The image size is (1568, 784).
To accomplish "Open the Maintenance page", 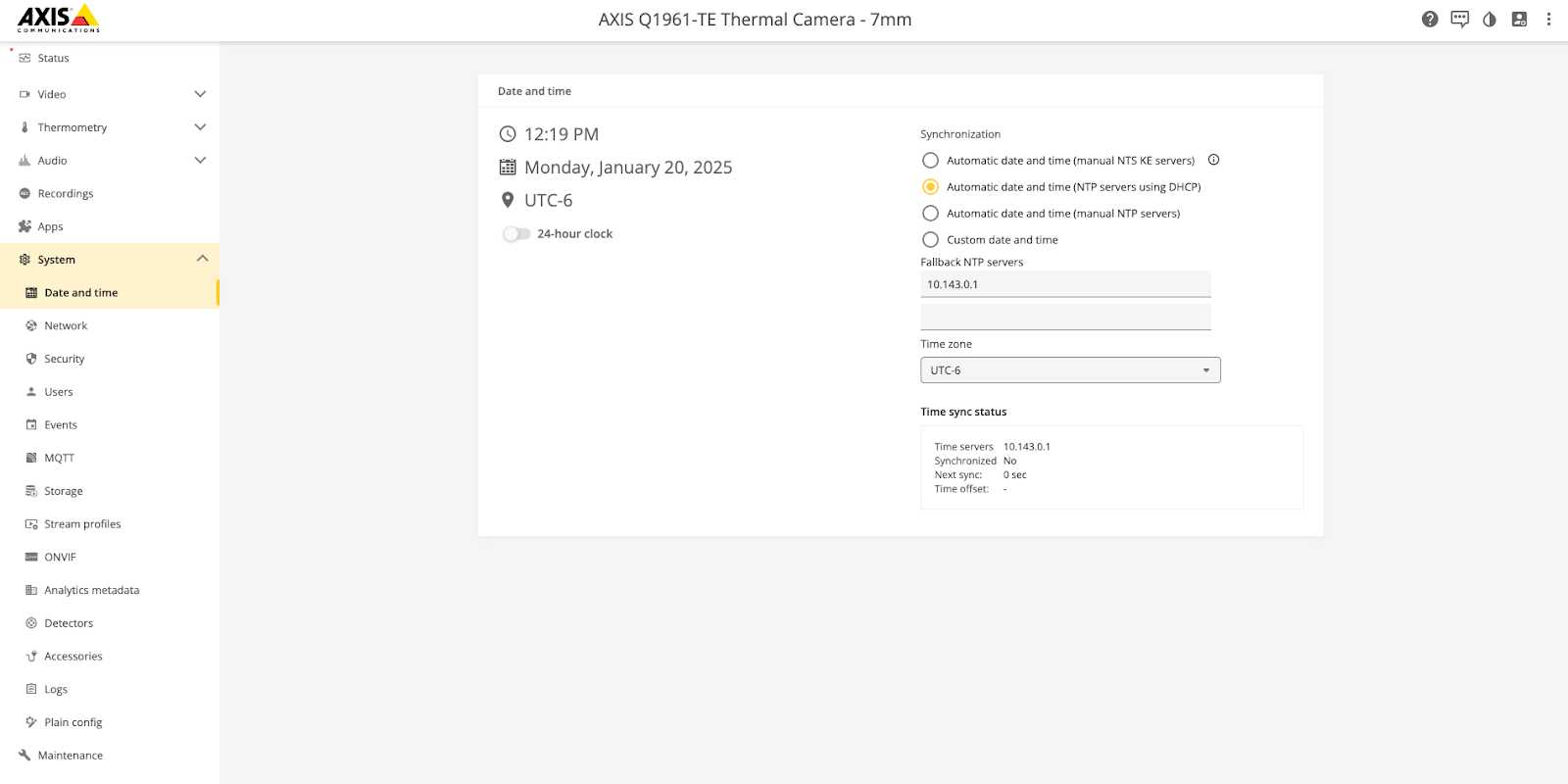I will click(70, 756).
